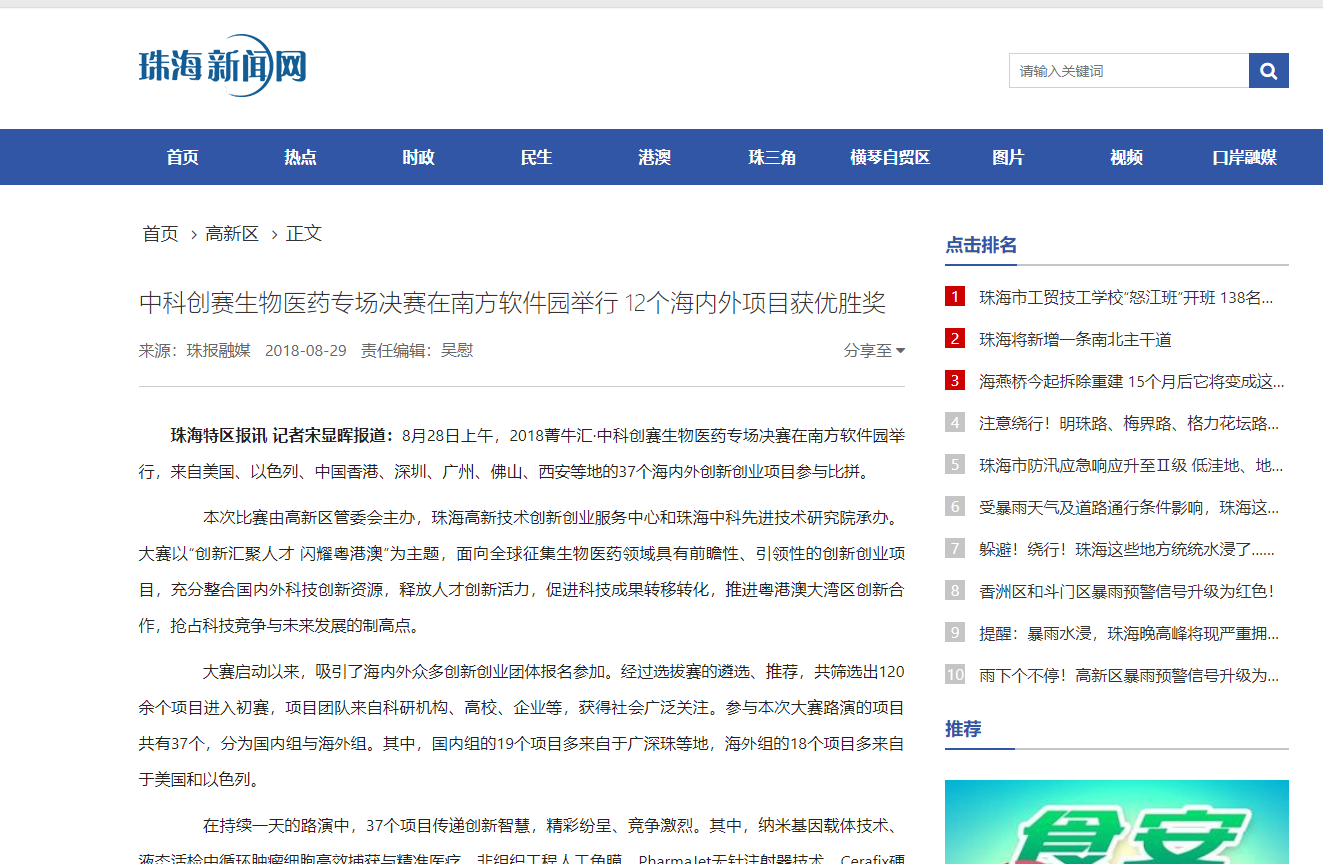The image size is (1323, 864).
Task: Open ranked article 珠海市工贸技工学校"怒江班"开班
Action: point(1126,297)
